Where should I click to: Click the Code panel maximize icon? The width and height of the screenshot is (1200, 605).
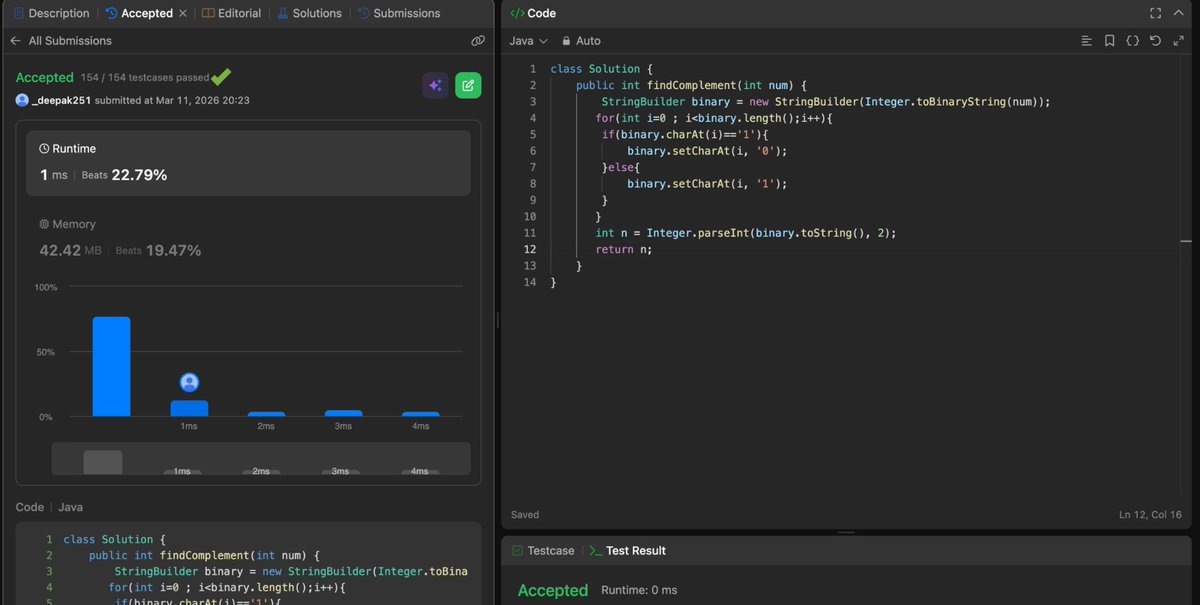(x=1156, y=13)
